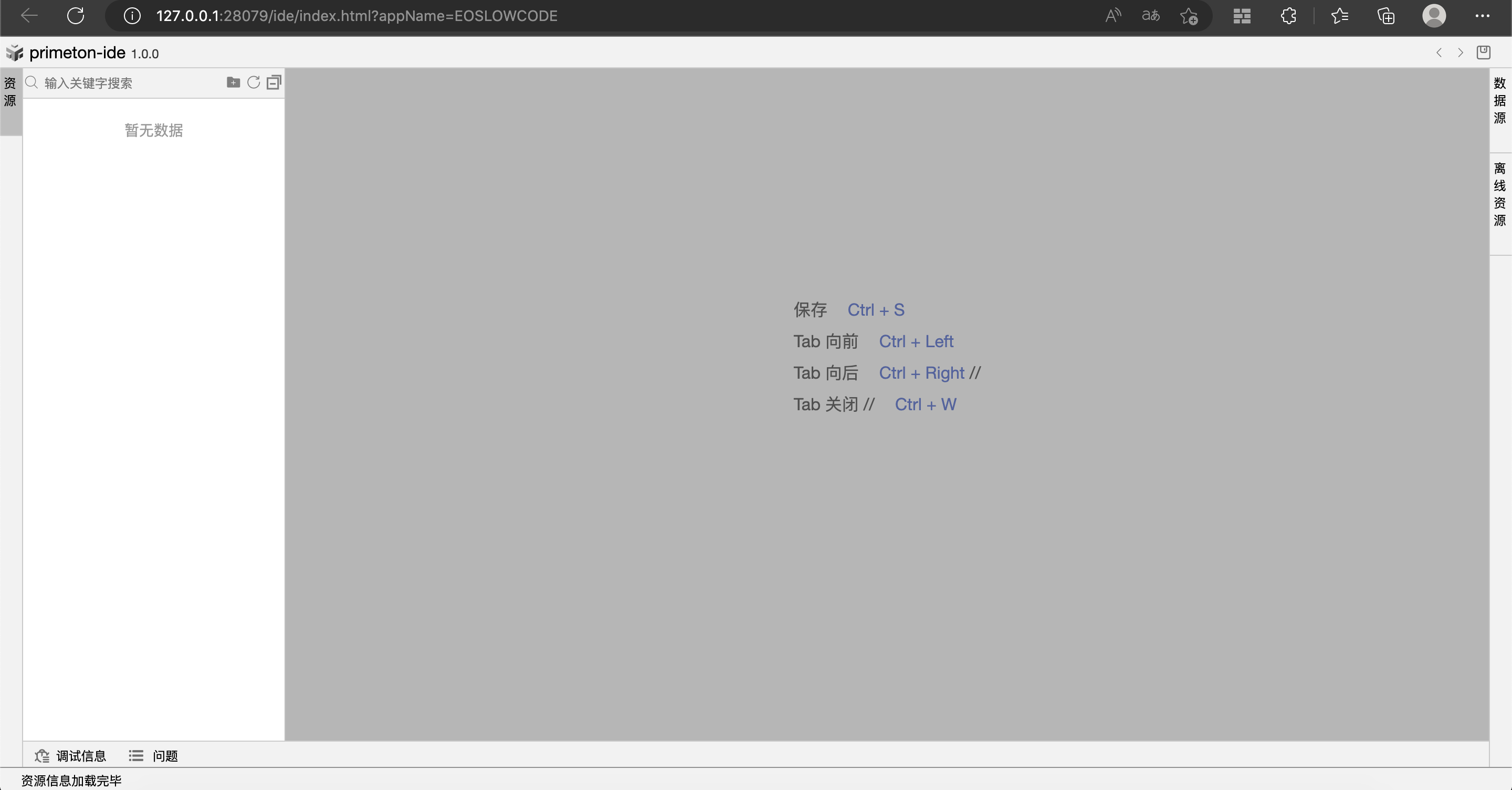Add page to favorites star icon

(x=1189, y=16)
